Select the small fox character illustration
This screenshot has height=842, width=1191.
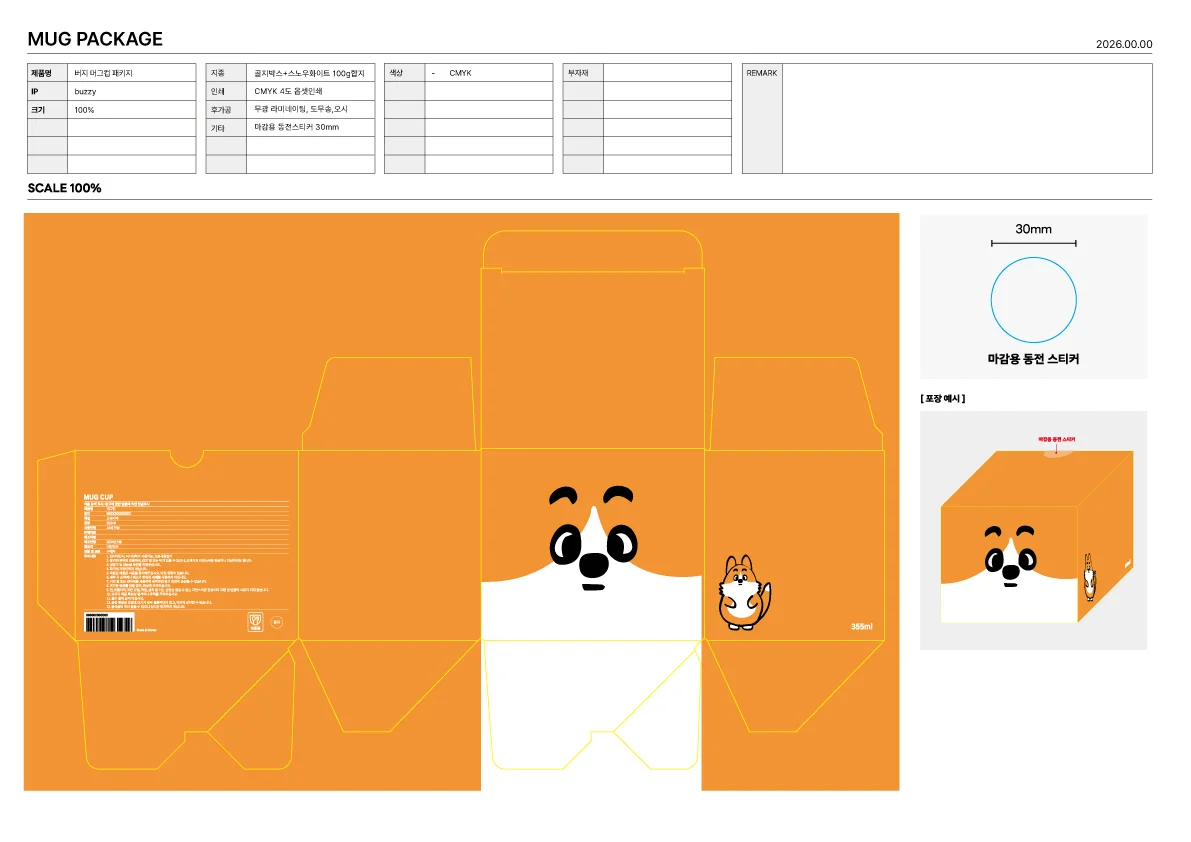click(744, 592)
